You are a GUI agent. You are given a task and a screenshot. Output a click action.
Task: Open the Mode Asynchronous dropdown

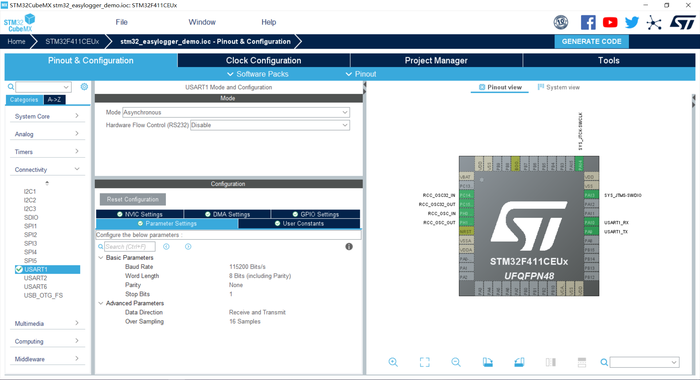click(x=236, y=113)
